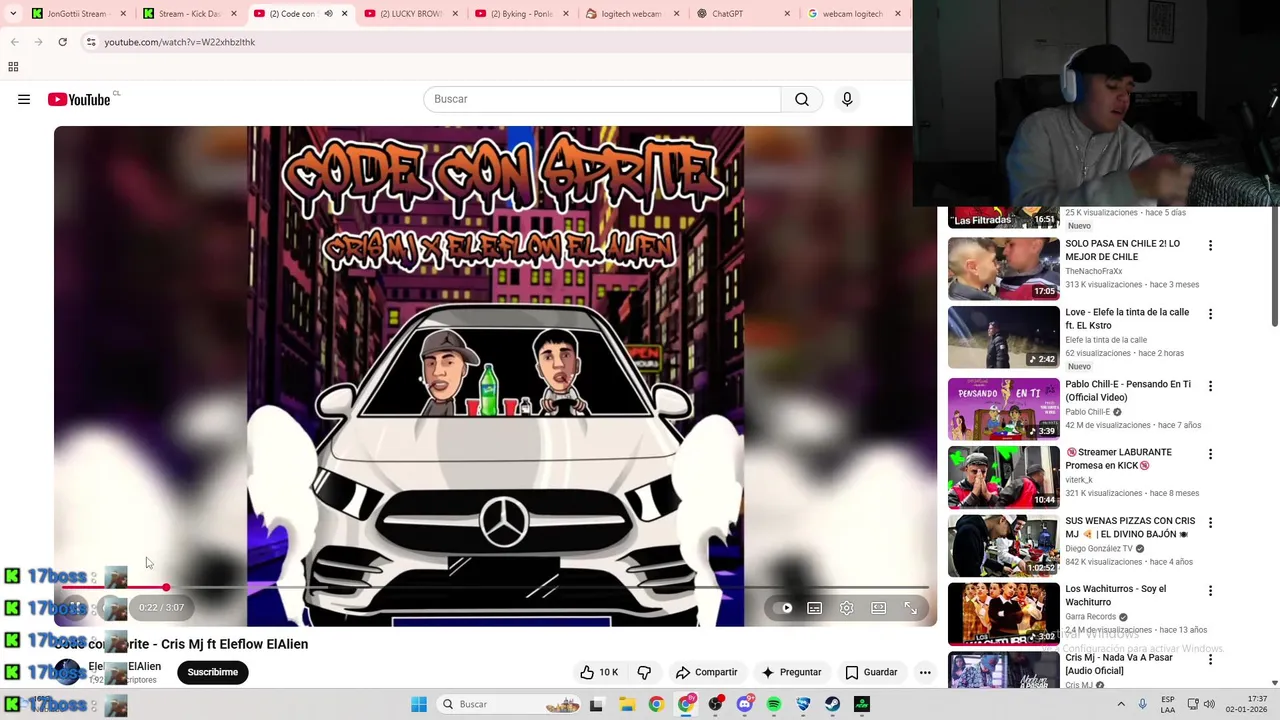Open options for Pablo Chill-E video
Screen dimensions: 1280x720
1210,386
